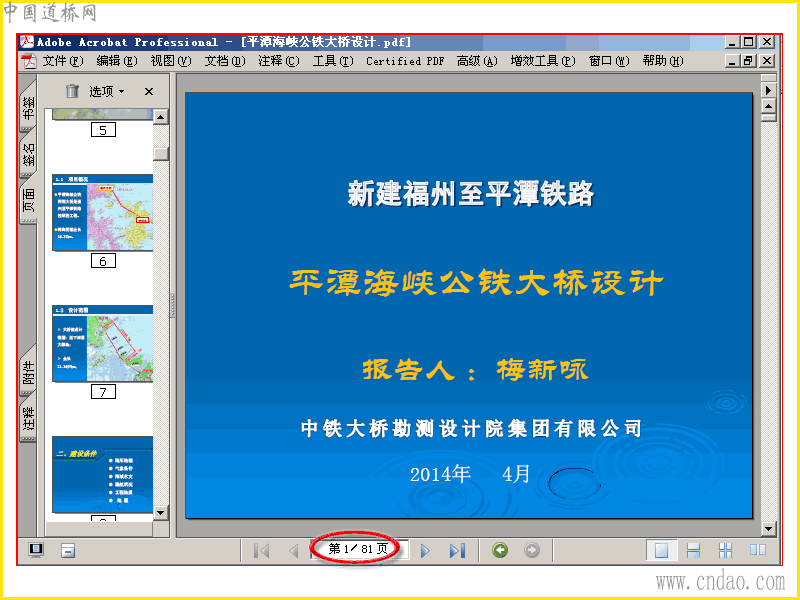Select page 6 thumbnail
Screen dimensions: 800x600
(103, 213)
